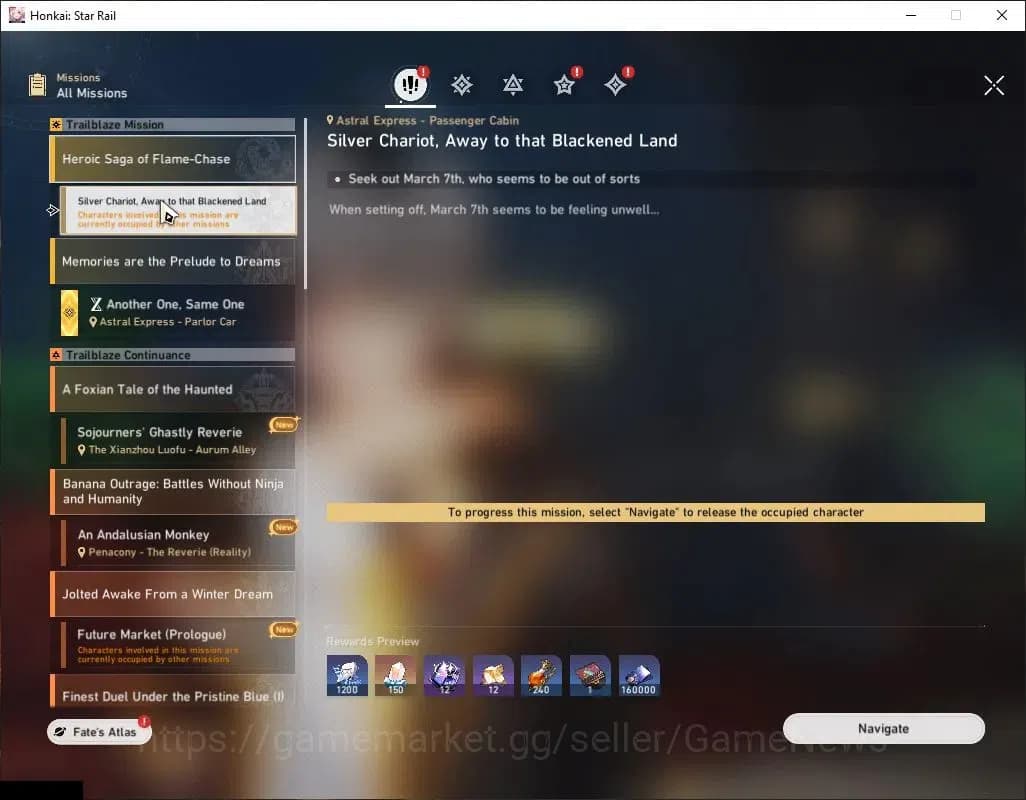View the 160000 credits reward icon
The width and height of the screenshot is (1026, 800).
(639, 675)
